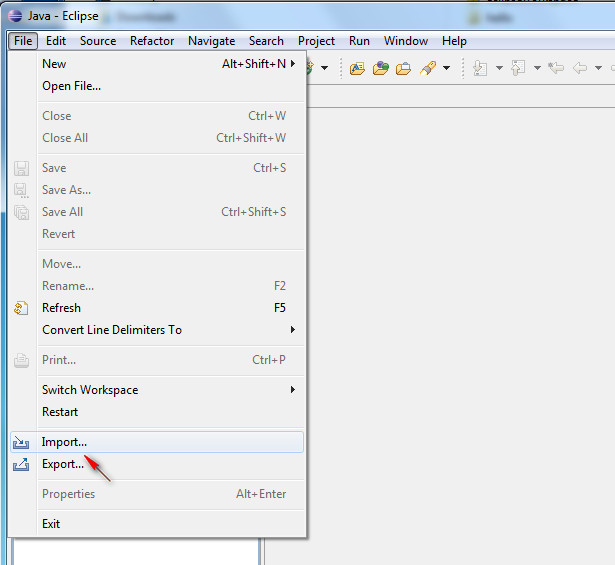
Task: Open the Refactor menu
Action: (152, 41)
